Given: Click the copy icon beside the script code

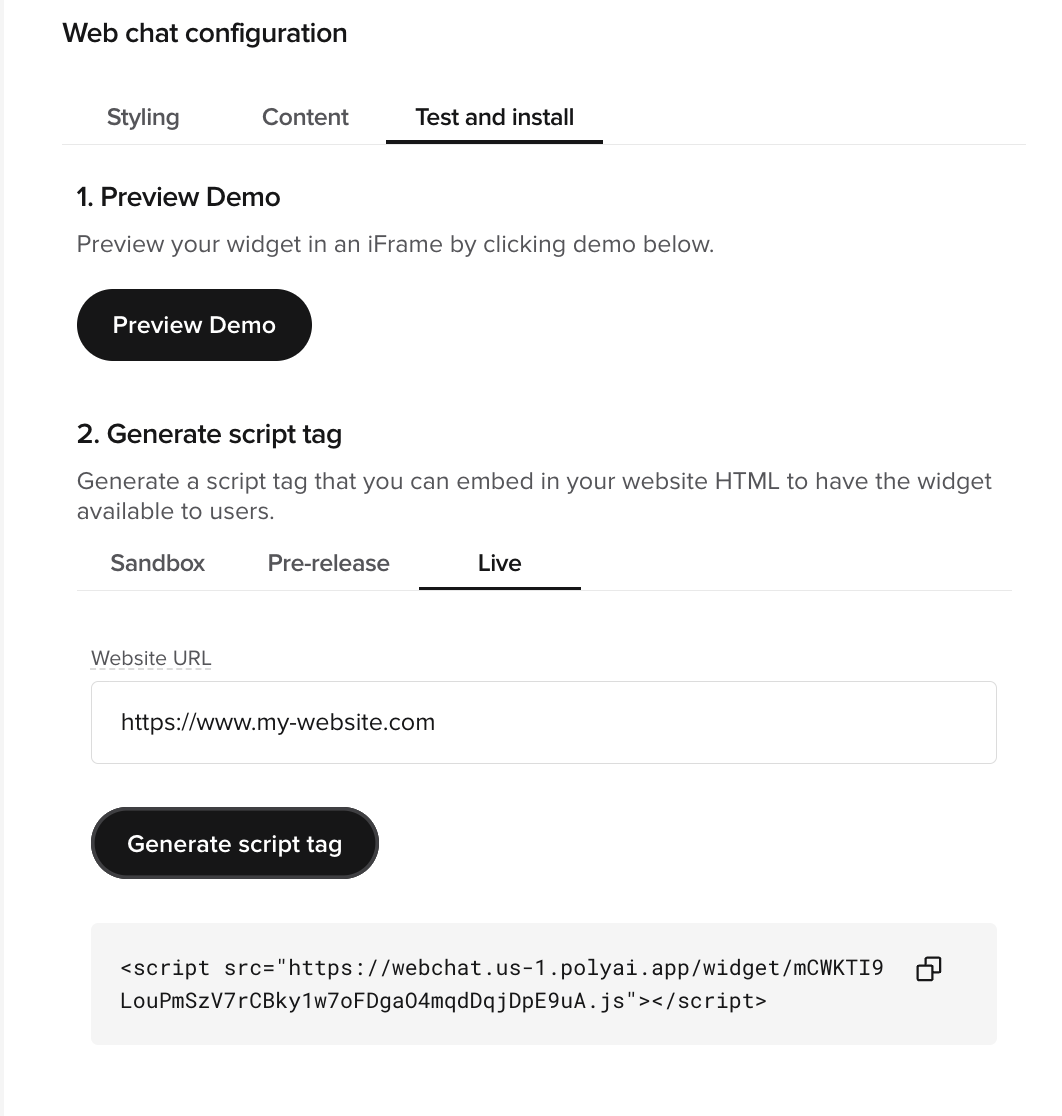Looking at the screenshot, I should 928,968.
